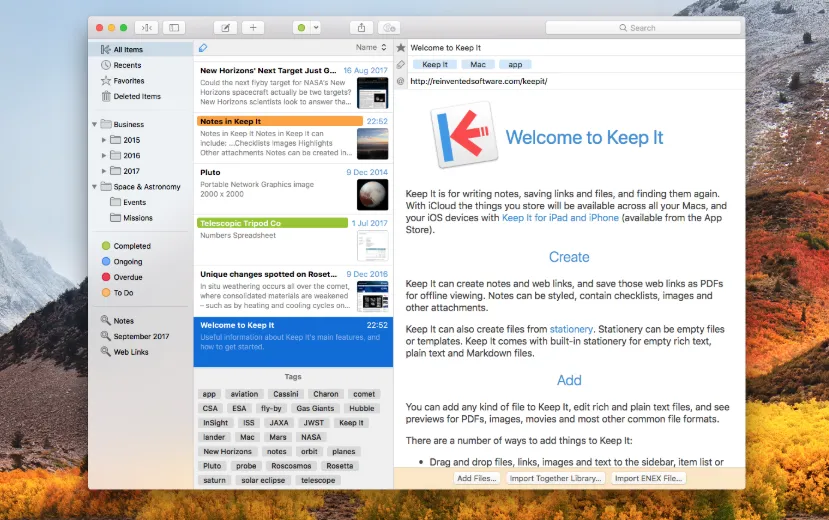Select the Missions folder
This screenshot has height=520, width=829.
(x=140, y=218)
